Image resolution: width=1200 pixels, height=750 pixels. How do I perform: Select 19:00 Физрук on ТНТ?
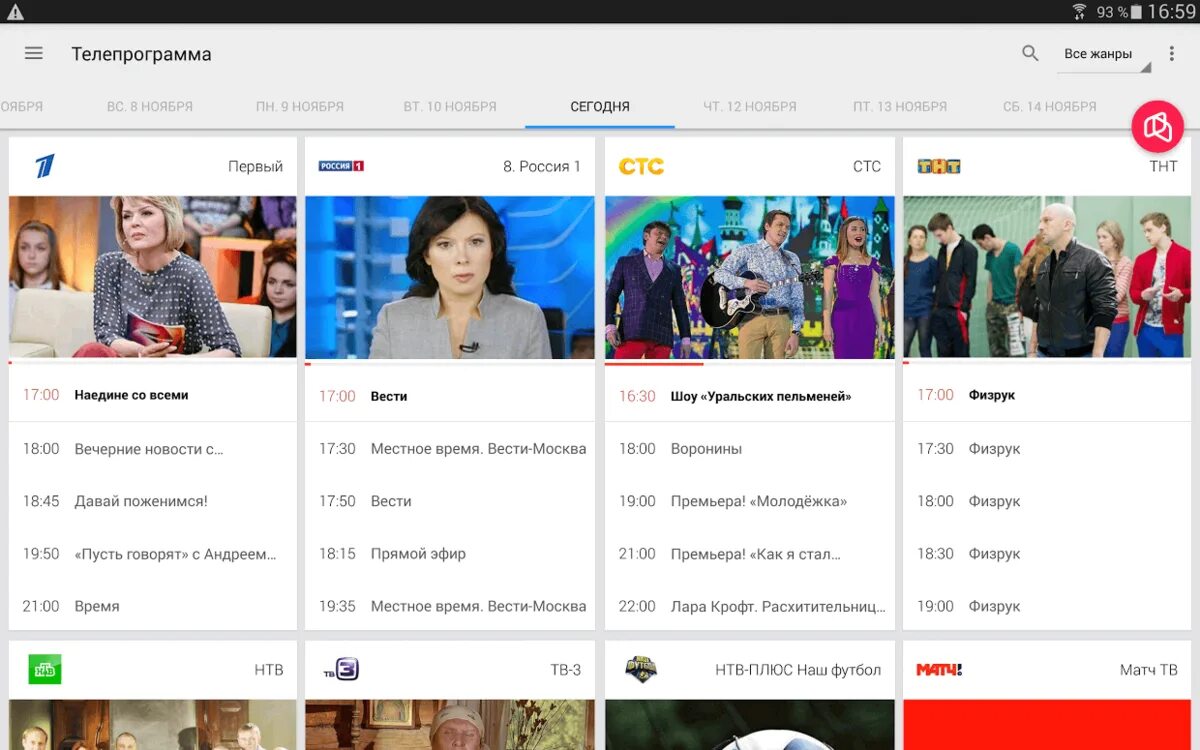[x=1047, y=606]
